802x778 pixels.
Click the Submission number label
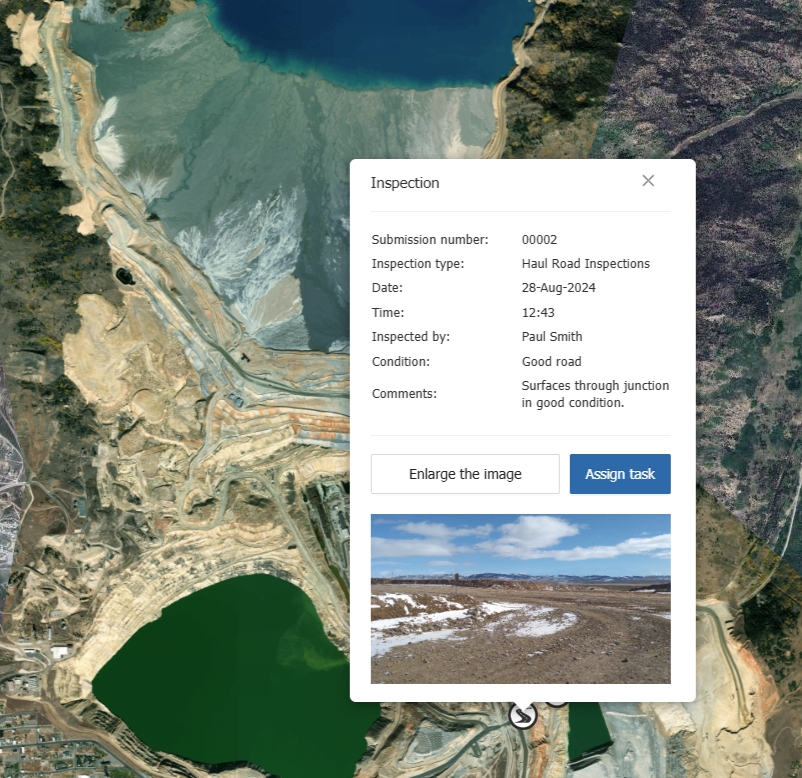430,239
